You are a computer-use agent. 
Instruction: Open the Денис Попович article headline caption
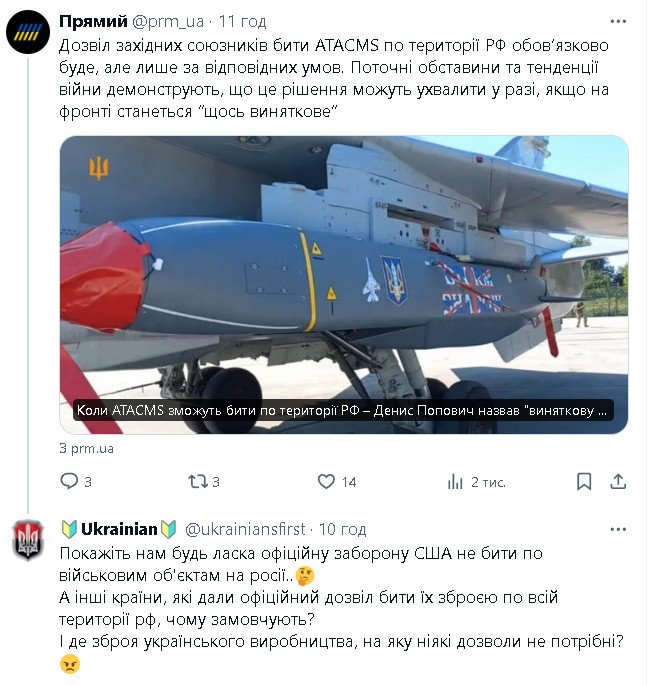click(342, 411)
